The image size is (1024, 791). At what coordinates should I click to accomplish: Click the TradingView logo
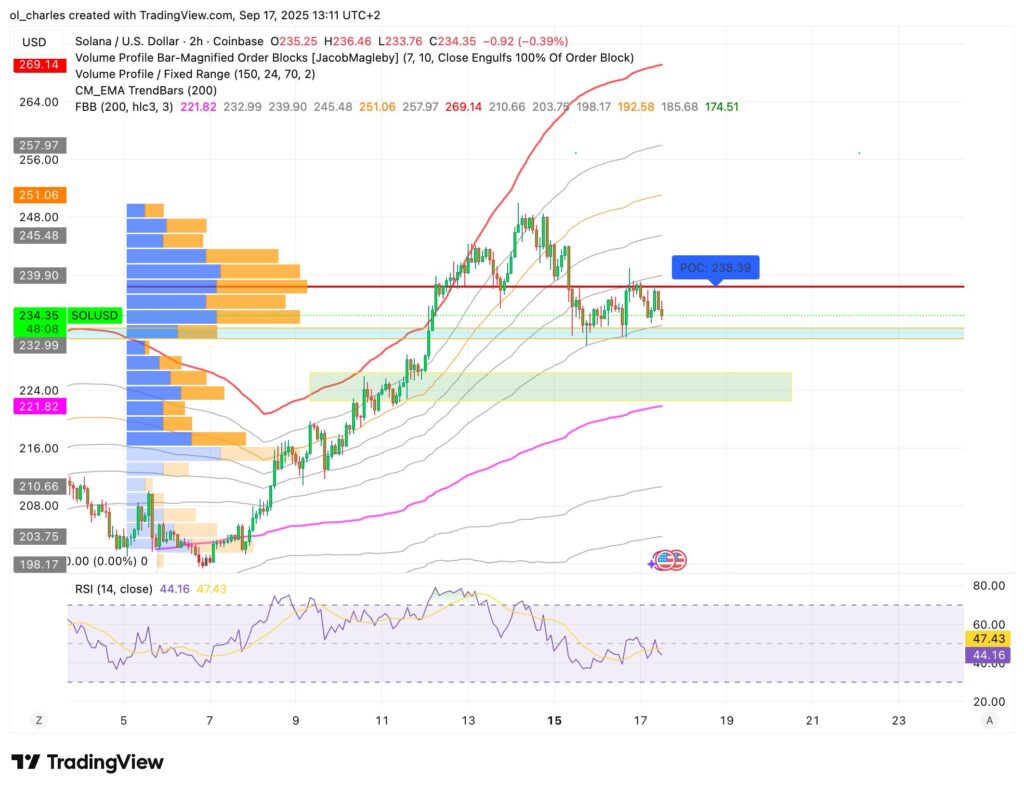pyautogui.click(x=87, y=762)
